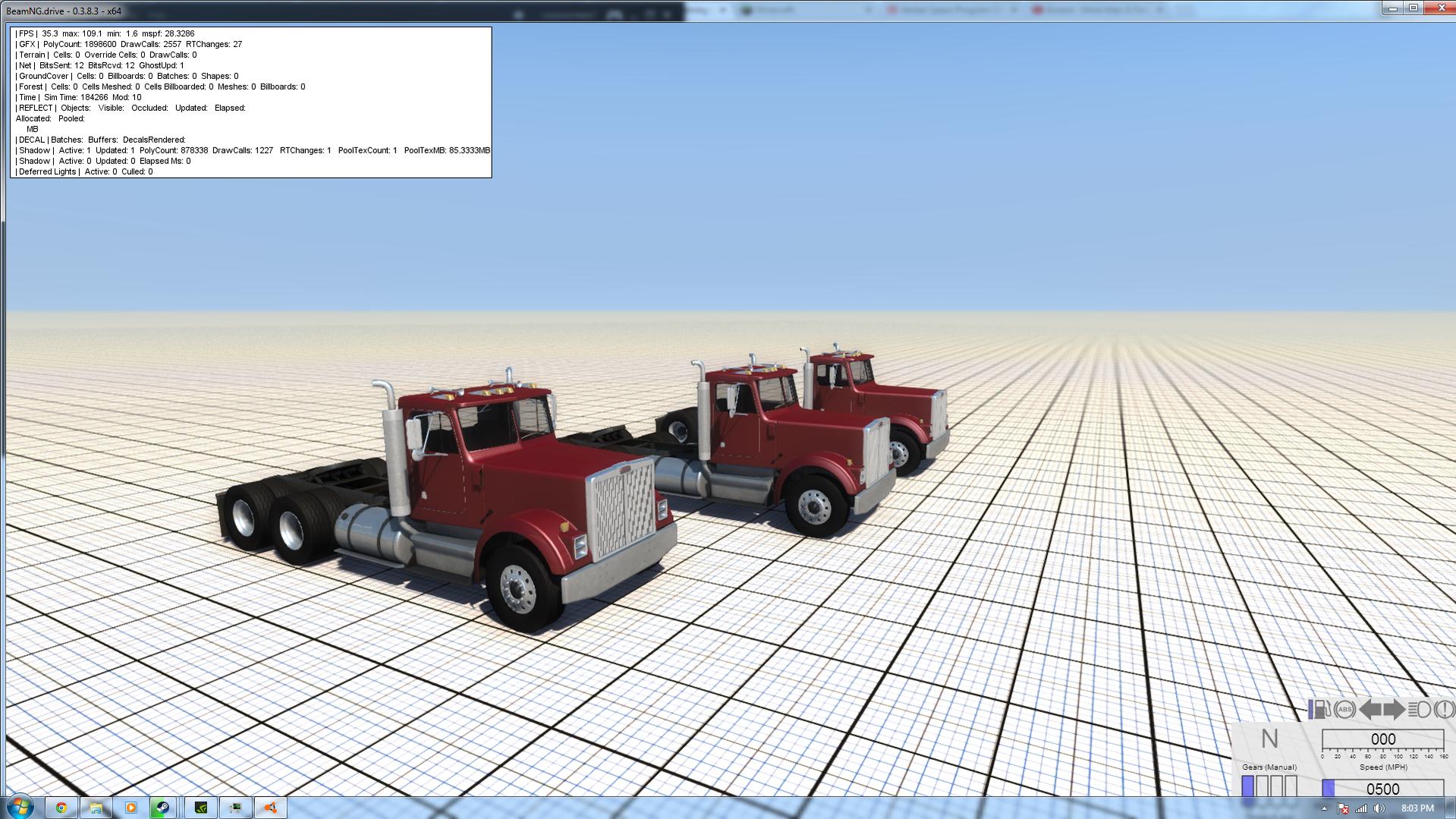
Task: Click the first filled gear bar
Action: pos(1247,786)
